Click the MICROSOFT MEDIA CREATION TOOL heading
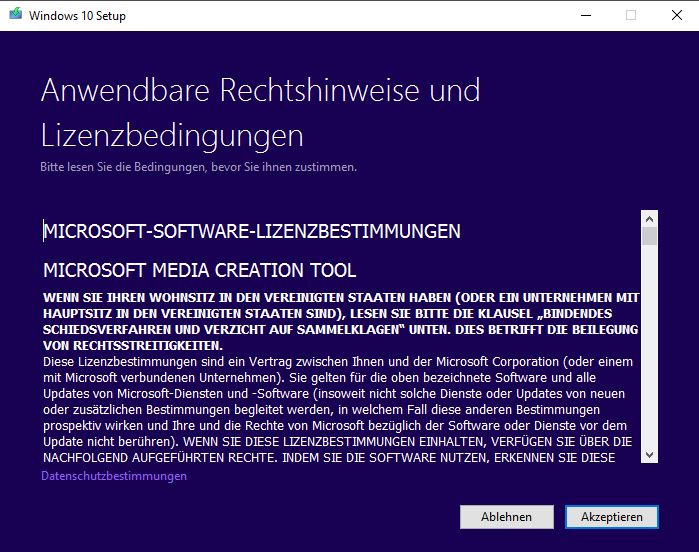 199,270
